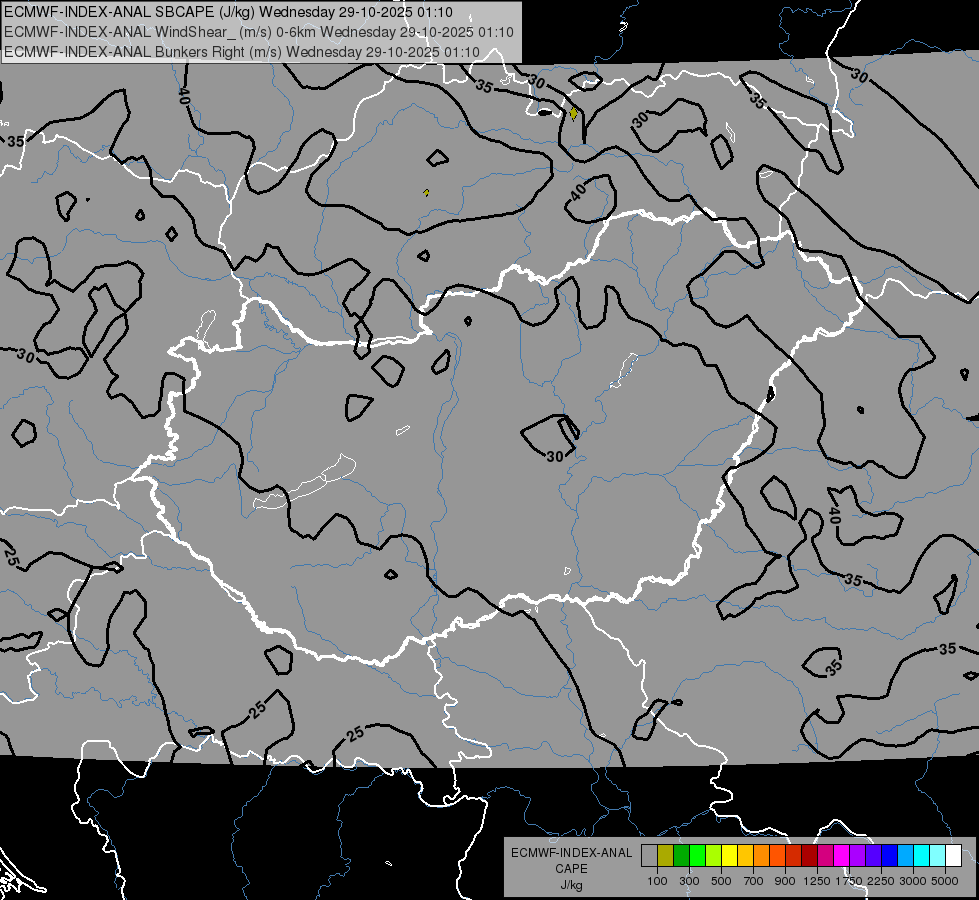Click the dark maroon CAPE legend swatch
Image resolution: width=979 pixels, height=900 pixels.
tap(810, 856)
